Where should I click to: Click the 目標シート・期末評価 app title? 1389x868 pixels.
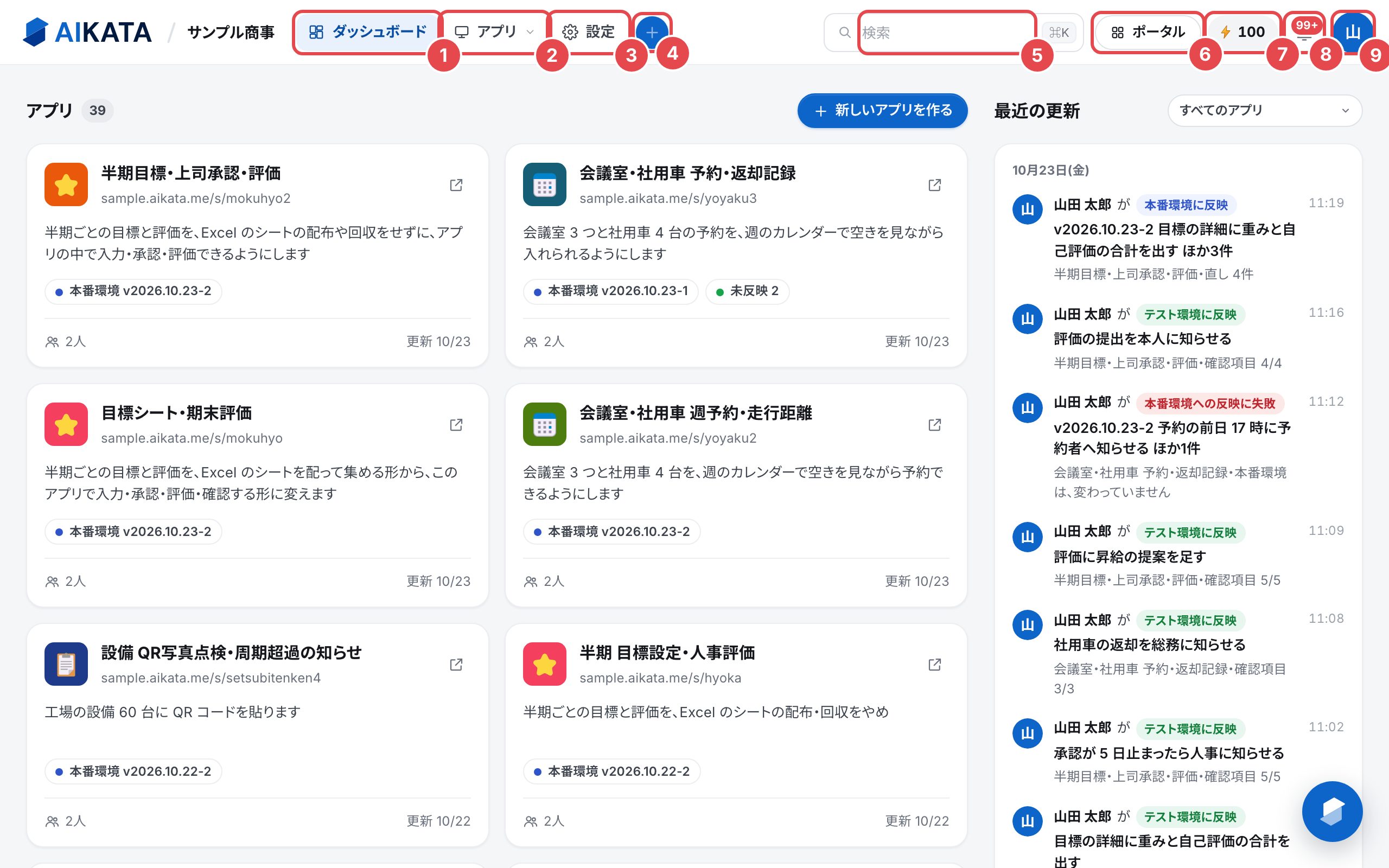(176, 413)
